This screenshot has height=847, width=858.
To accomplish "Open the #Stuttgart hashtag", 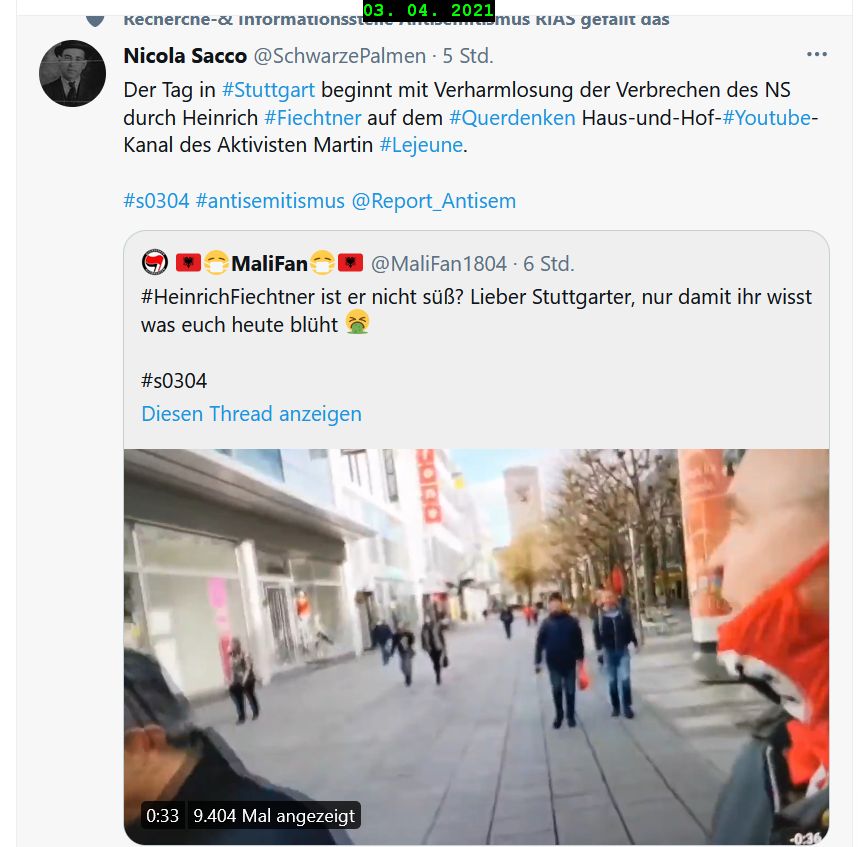I will tap(268, 90).
